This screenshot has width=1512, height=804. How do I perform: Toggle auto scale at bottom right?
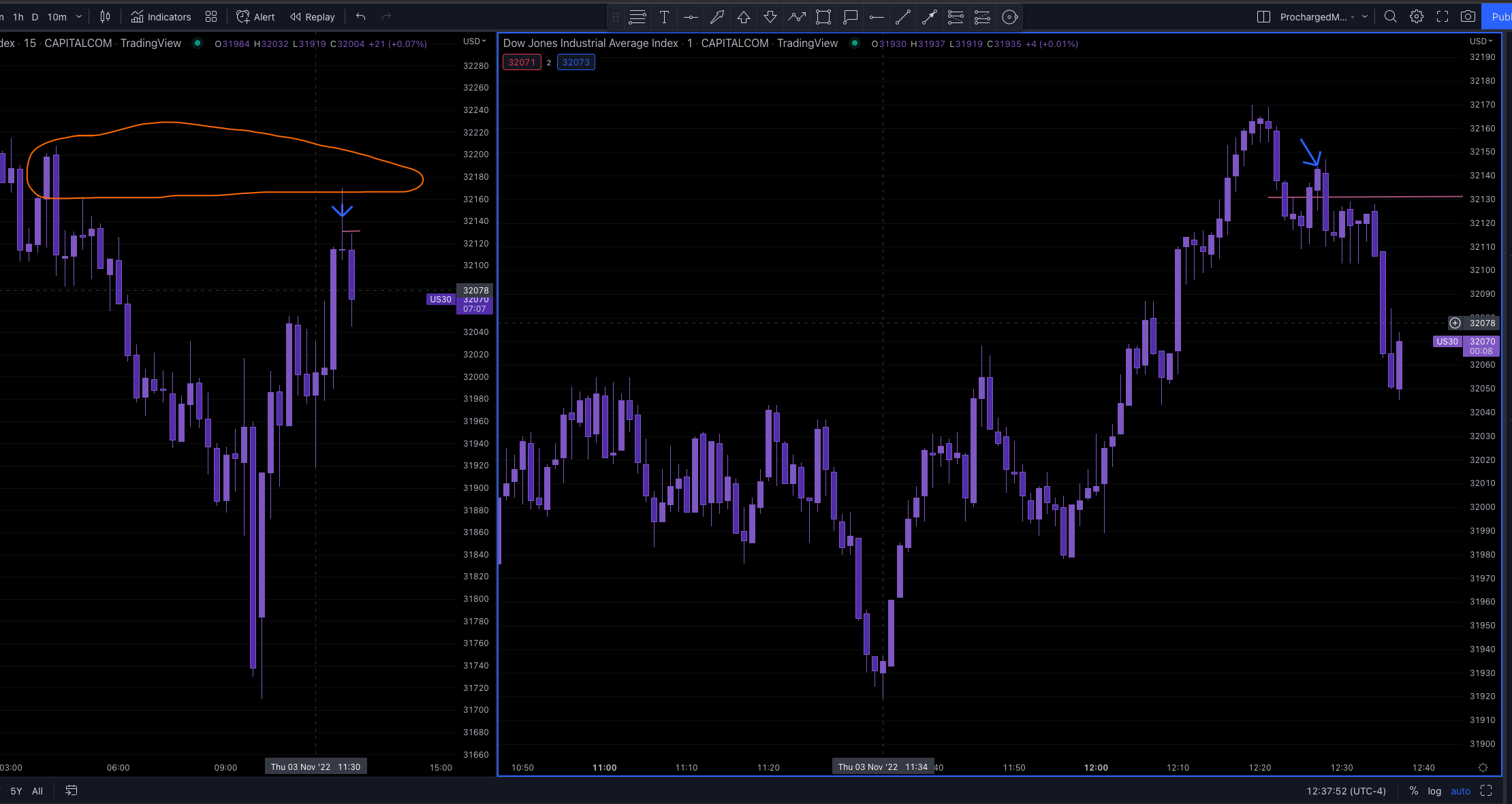(x=1460, y=791)
